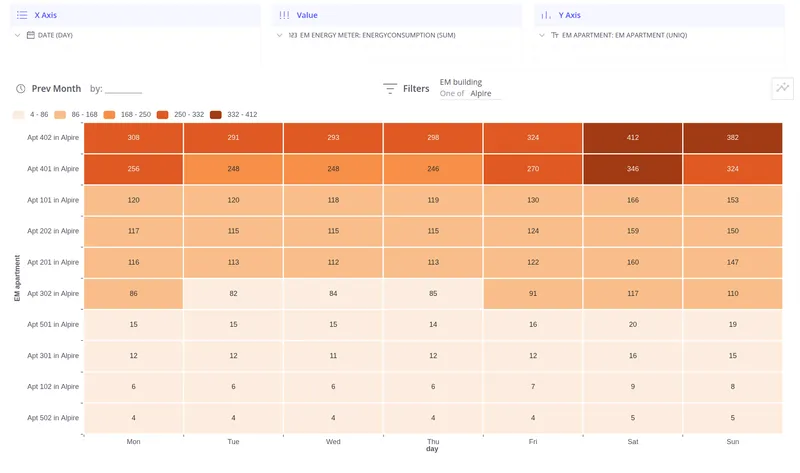Image resolution: width=800 pixels, height=473 pixels.
Task: Click the 'Apt 302 in Alpire' row label
Action: [53, 293]
